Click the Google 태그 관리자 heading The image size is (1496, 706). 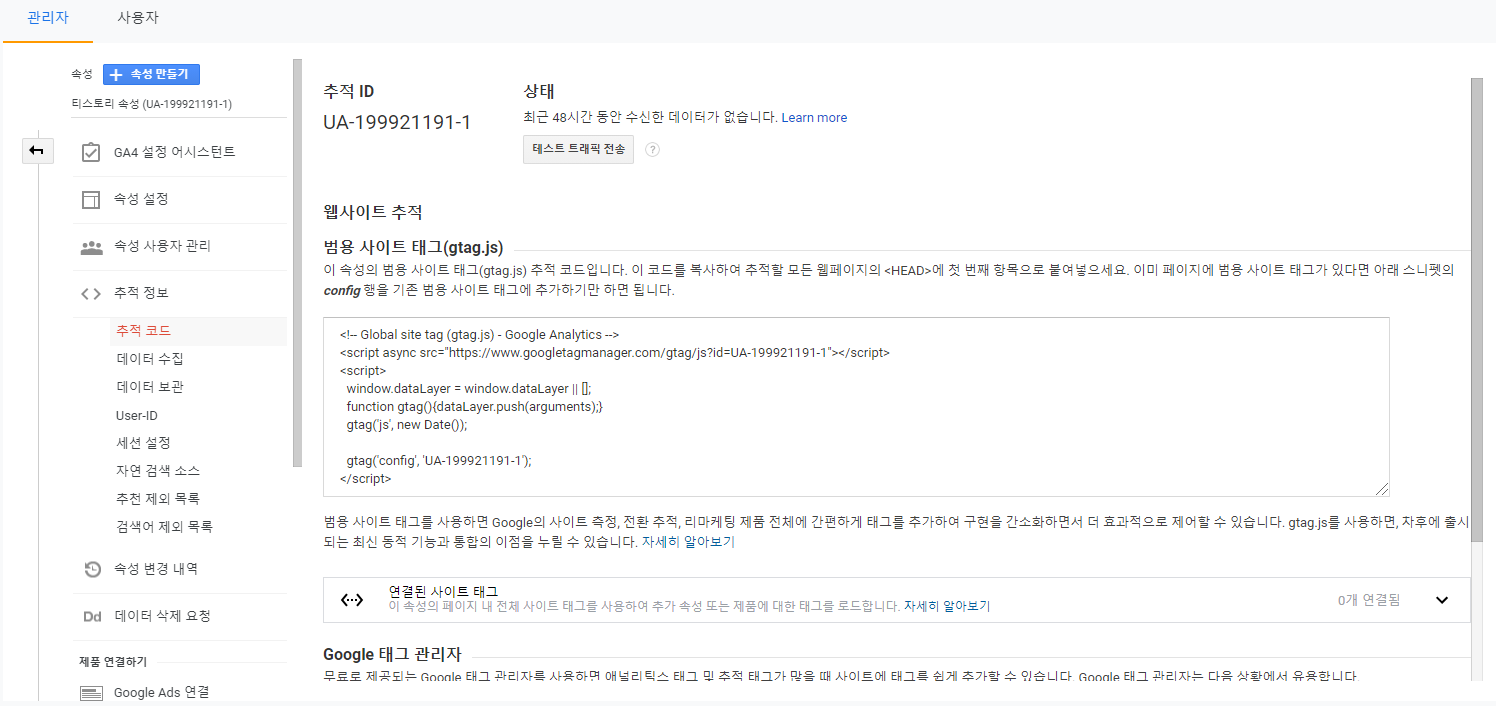click(x=392, y=655)
